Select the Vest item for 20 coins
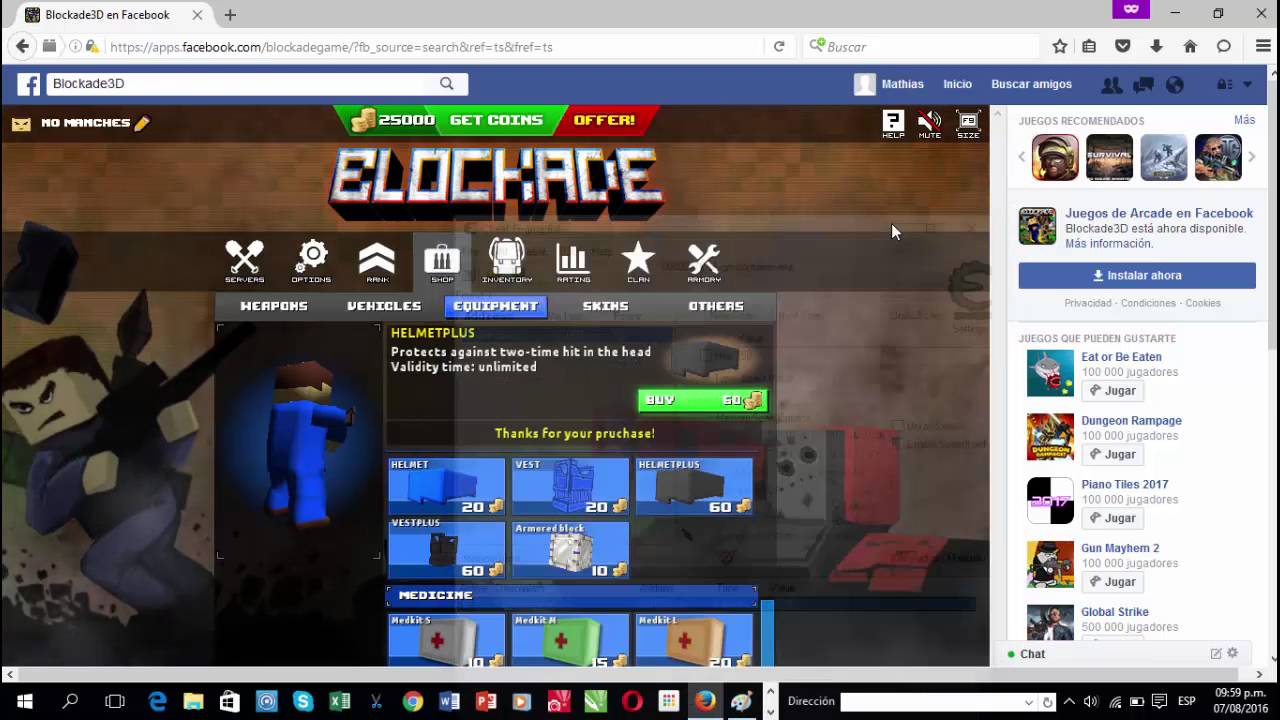 [x=570, y=487]
